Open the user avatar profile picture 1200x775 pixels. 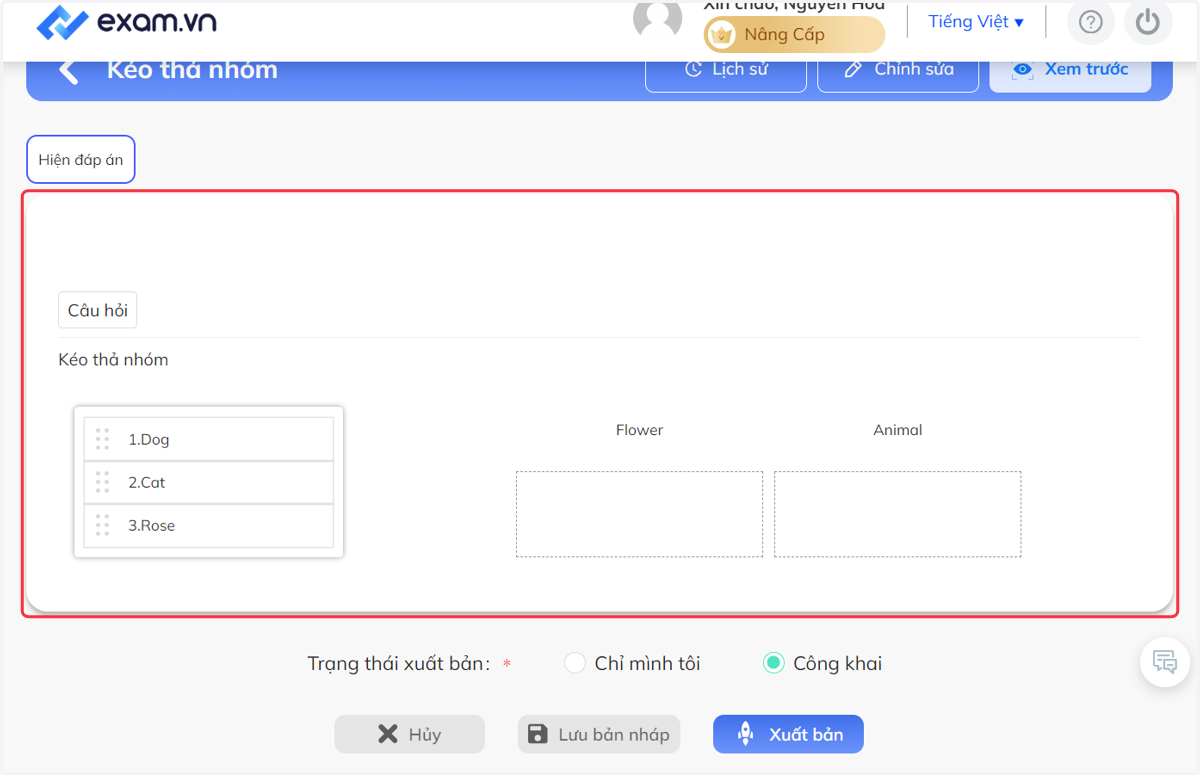(x=657, y=19)
